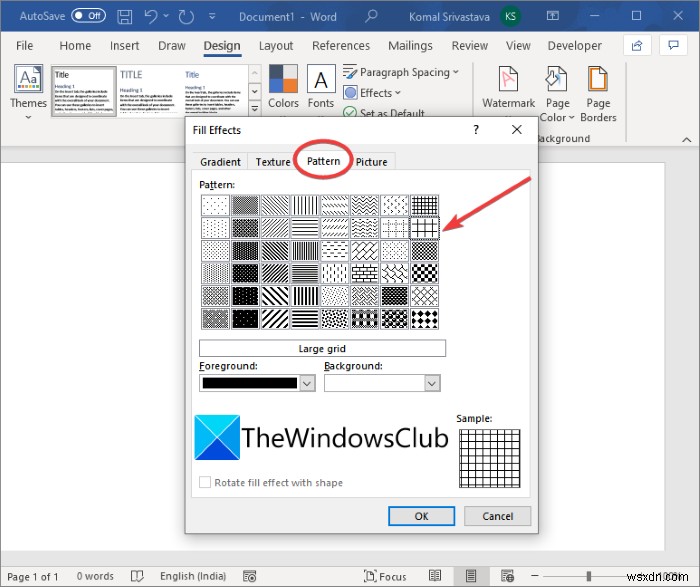
Task: Click the OK button
Action: point(421,516)
